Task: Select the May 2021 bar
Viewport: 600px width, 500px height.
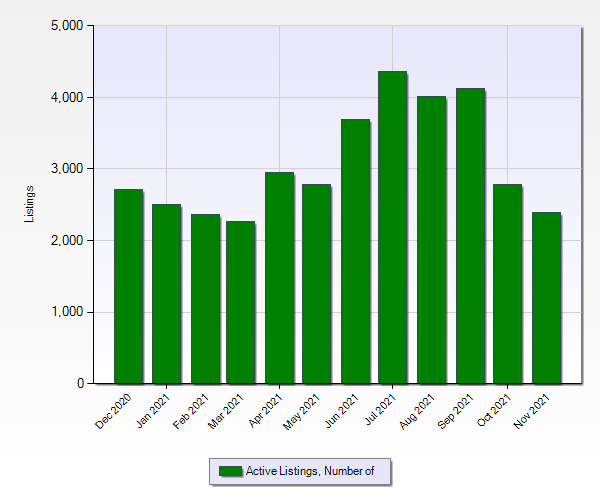Action: click(316, 284)
